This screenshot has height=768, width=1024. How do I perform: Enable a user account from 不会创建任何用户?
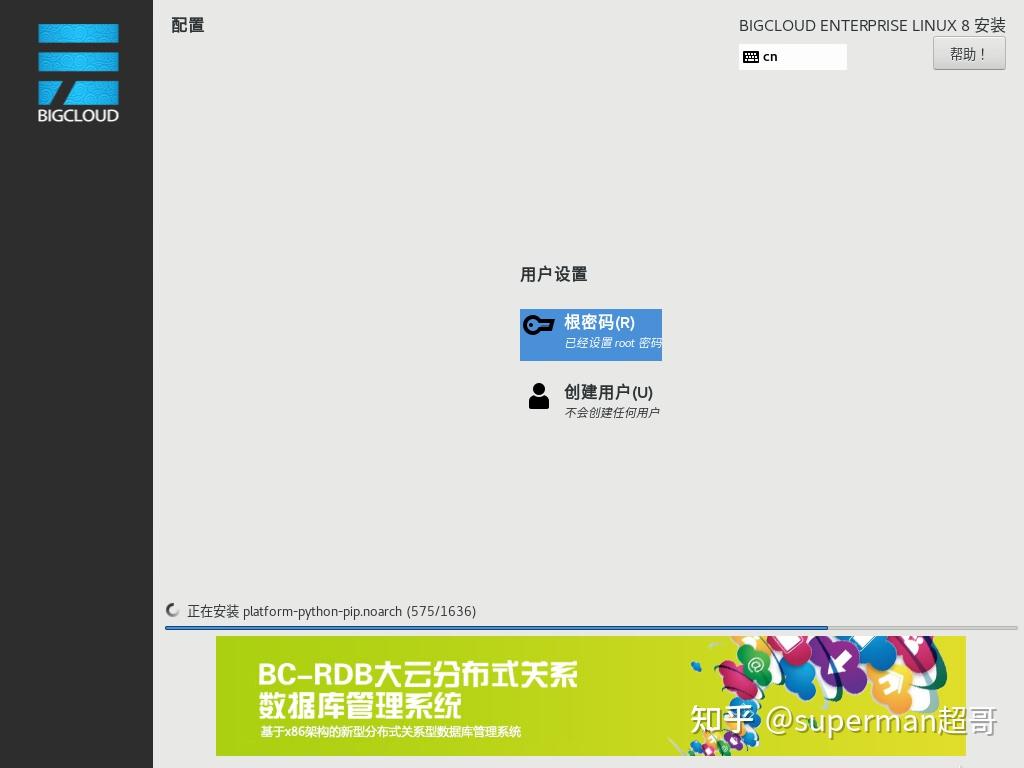[x=611, y=411]
